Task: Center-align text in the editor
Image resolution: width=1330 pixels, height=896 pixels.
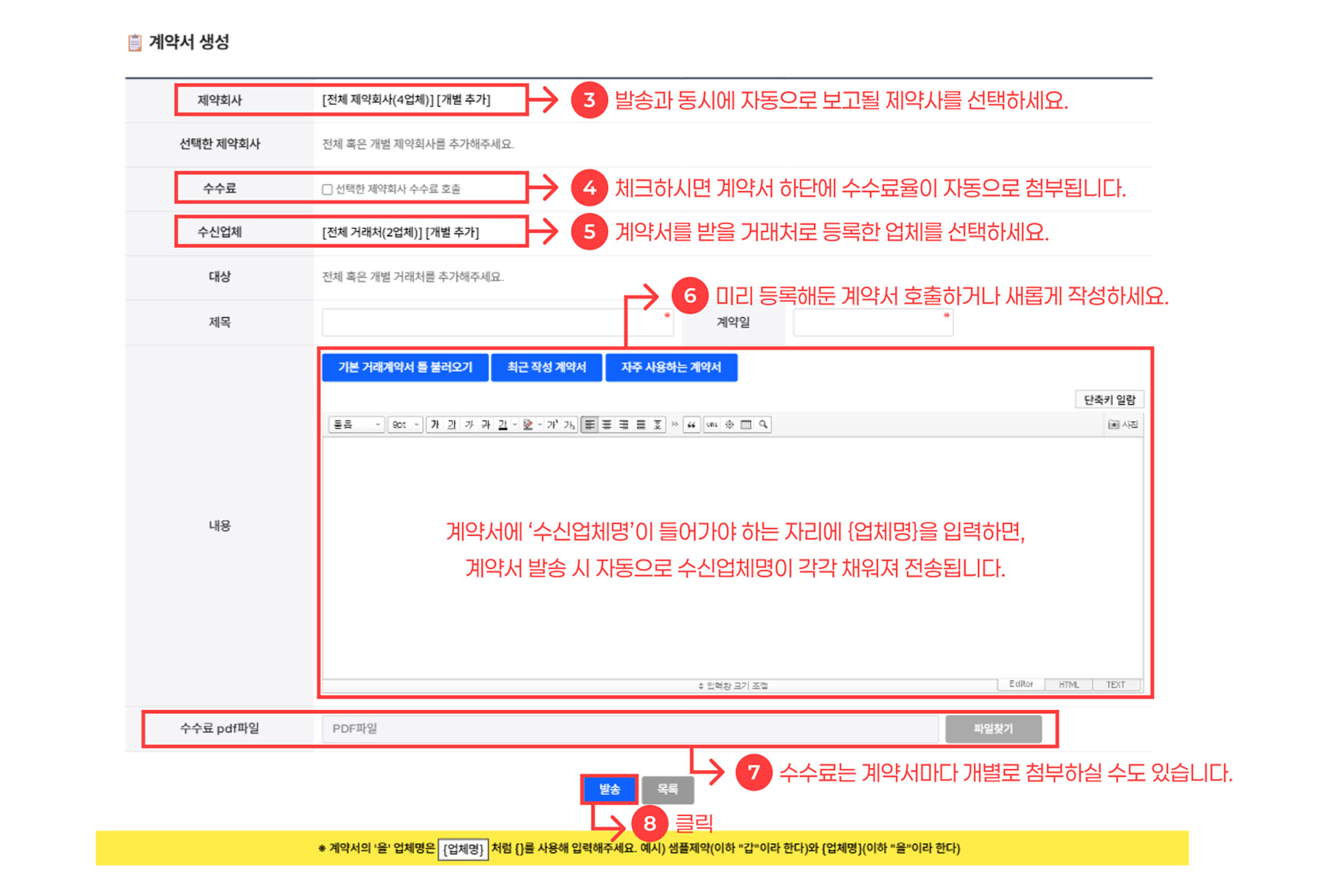Action: tap(607, 424)
